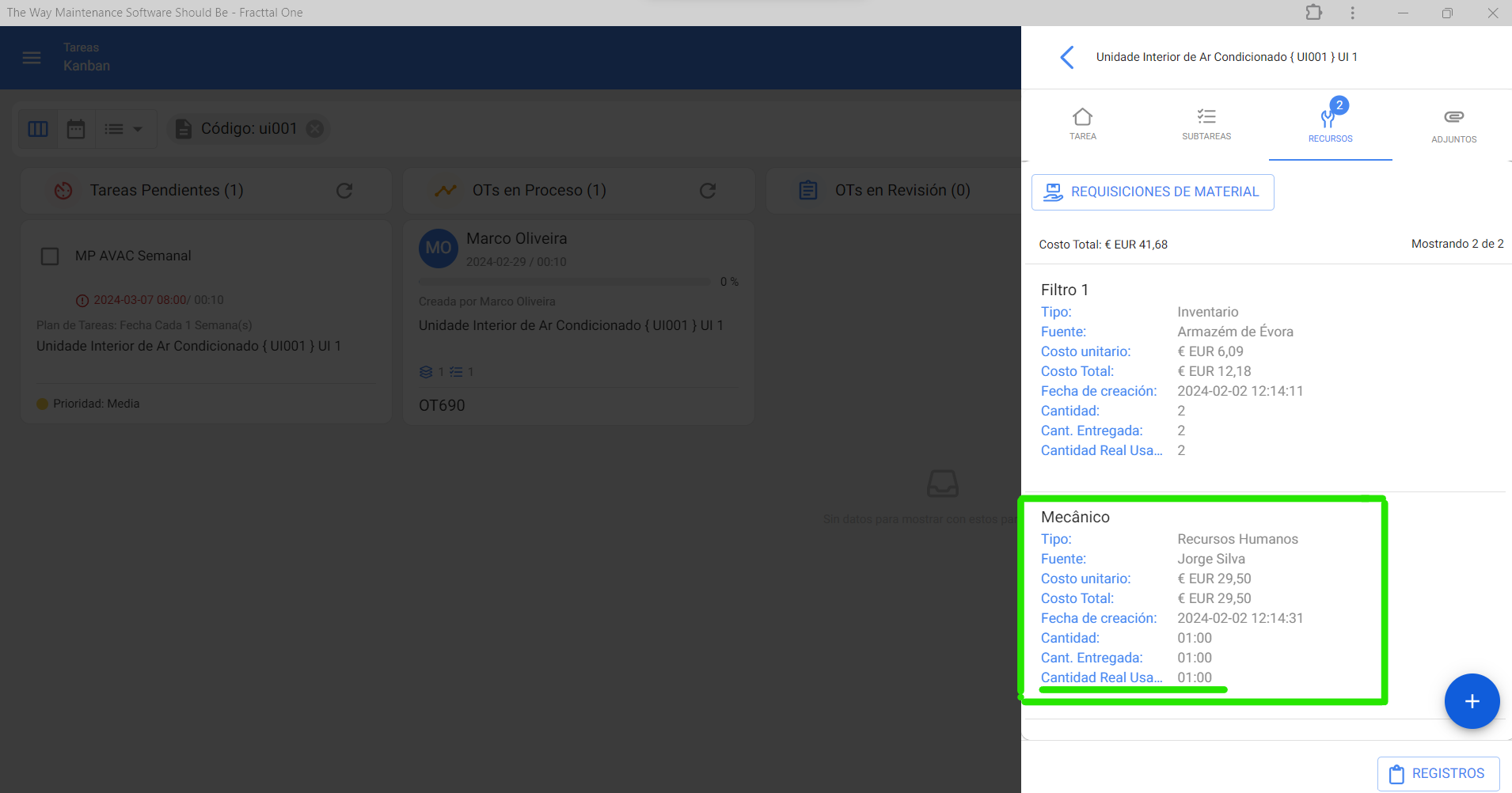Switch to Kanban board view icon
The image size is (1512, 793).
[38, 129]
